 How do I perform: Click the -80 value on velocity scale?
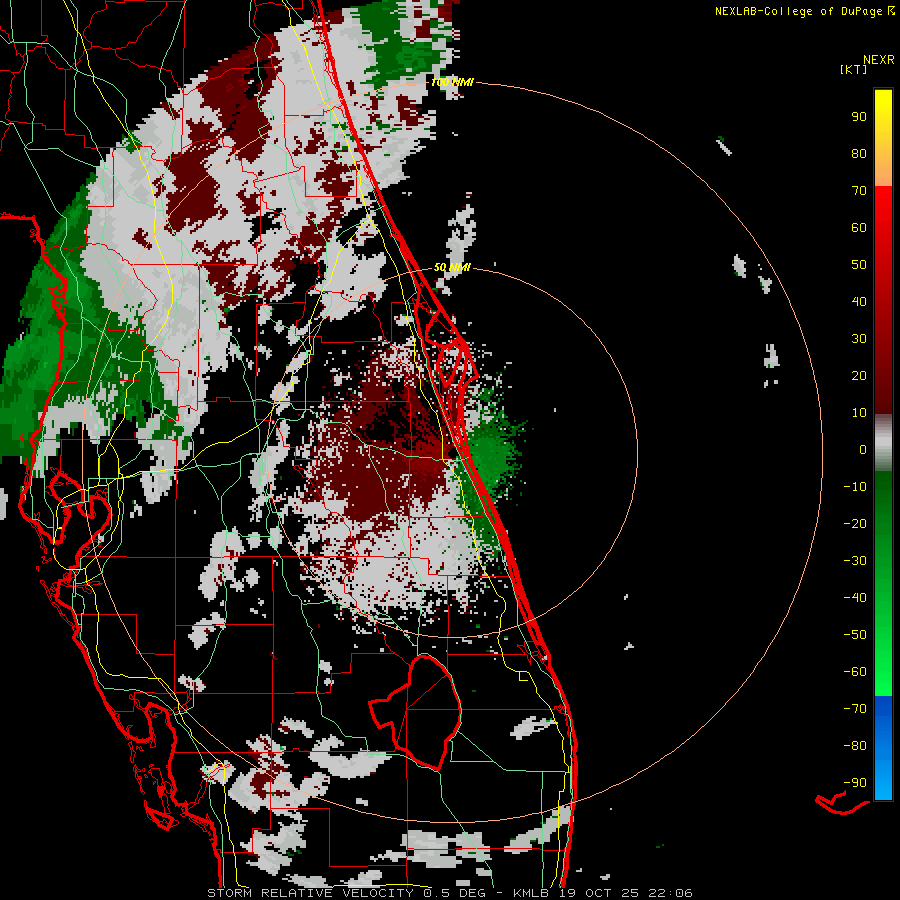pos(855,746)
